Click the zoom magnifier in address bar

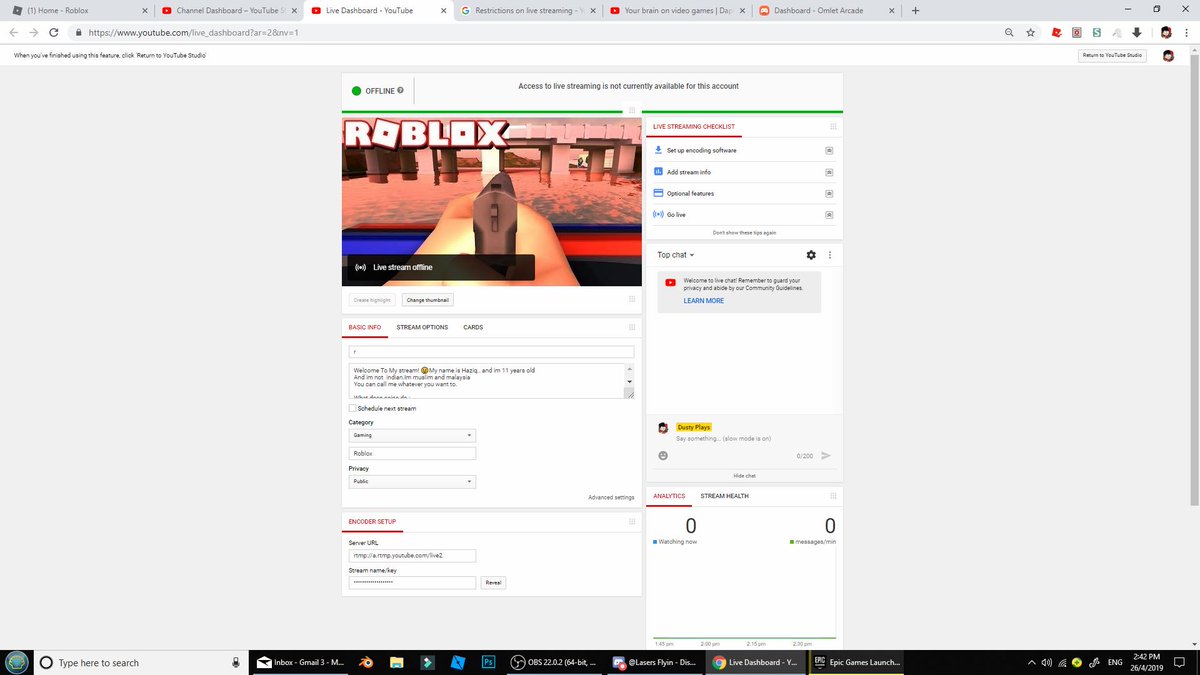1010,32
